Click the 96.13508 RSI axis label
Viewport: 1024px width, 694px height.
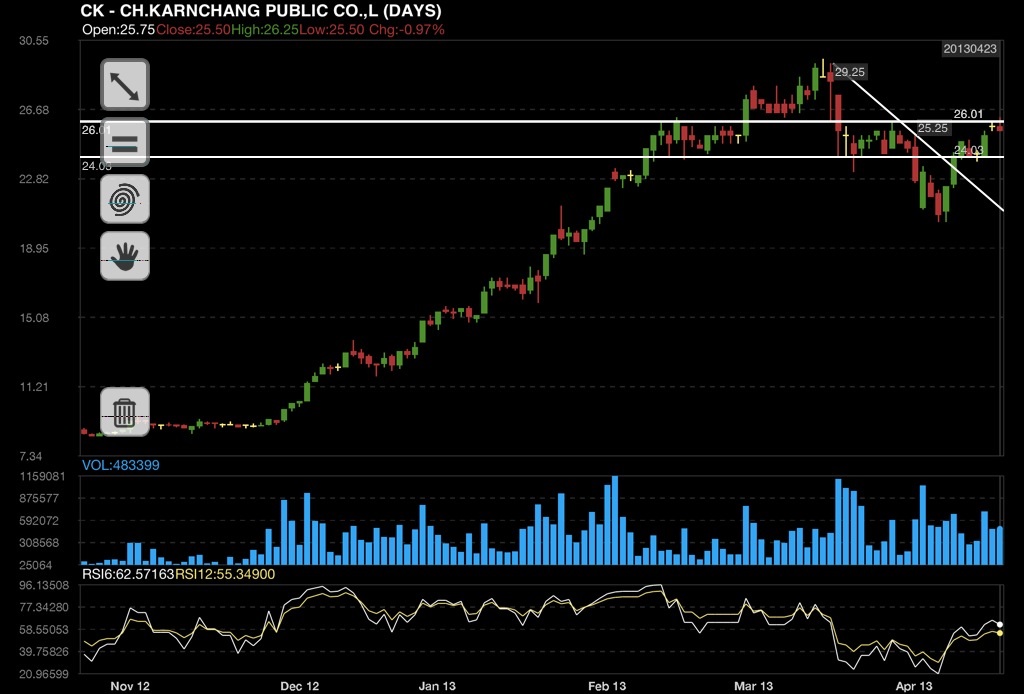tap(44, 585)
